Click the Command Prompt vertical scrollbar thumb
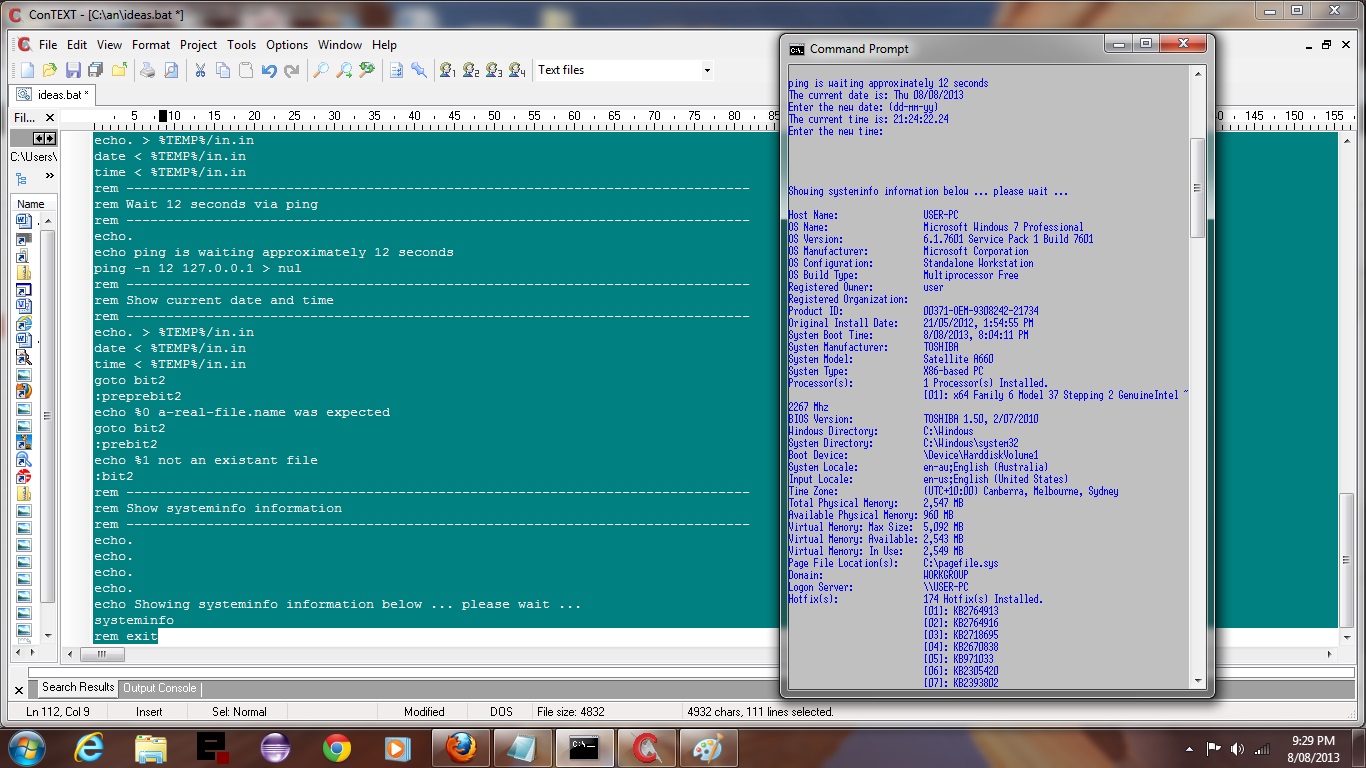1366x768 pixels. (1197, 187)
